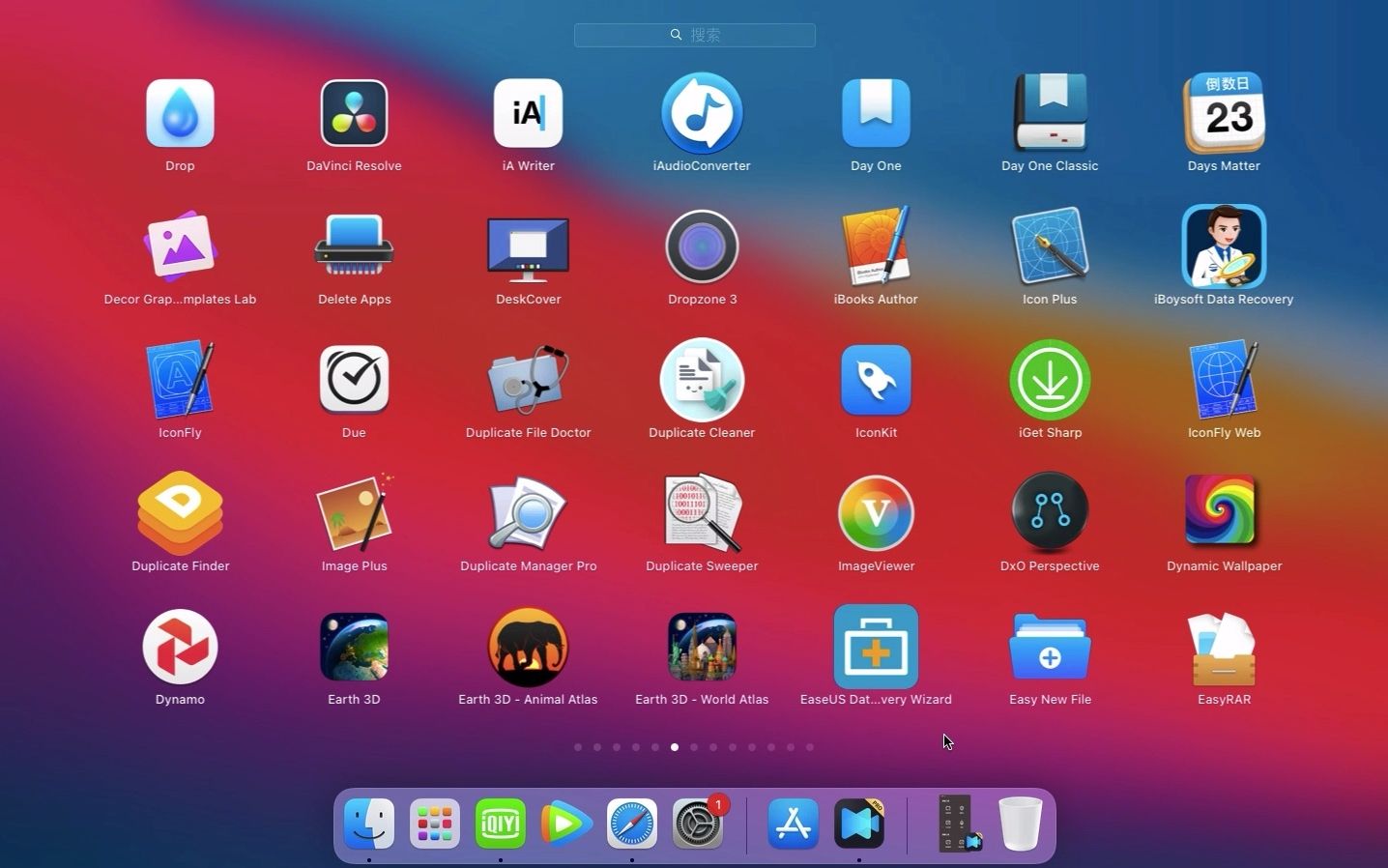This screenshot has height=868, width=1388.
Task: Open System Preferences in the Dock
Action: [x=698, y=824]
